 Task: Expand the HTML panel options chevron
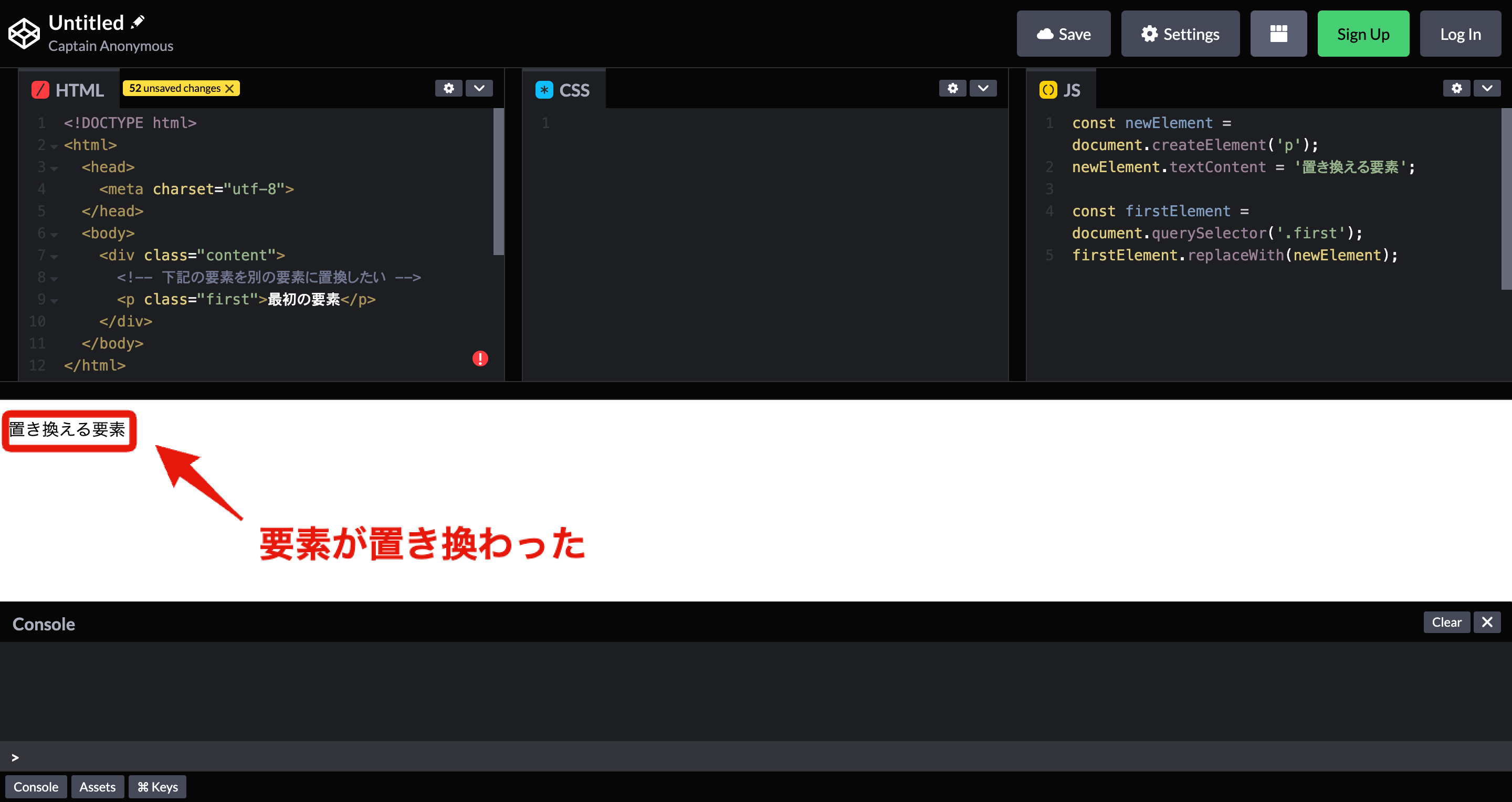click(479, 88)
